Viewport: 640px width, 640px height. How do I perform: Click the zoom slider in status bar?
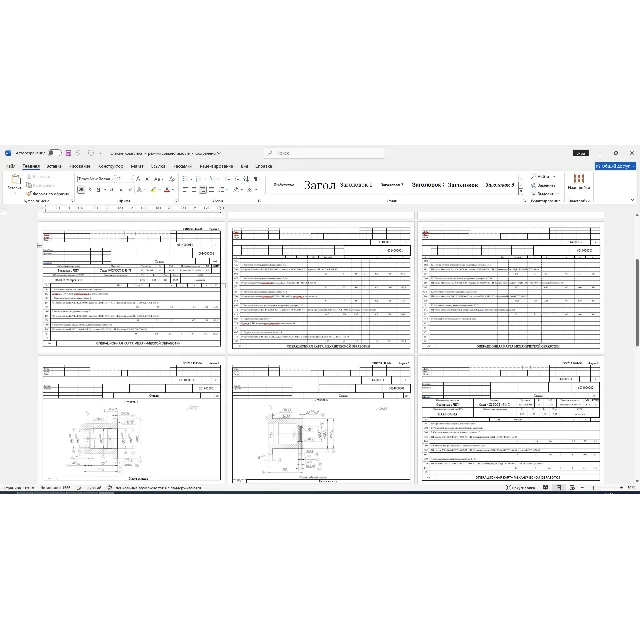(x=604, y=487)
